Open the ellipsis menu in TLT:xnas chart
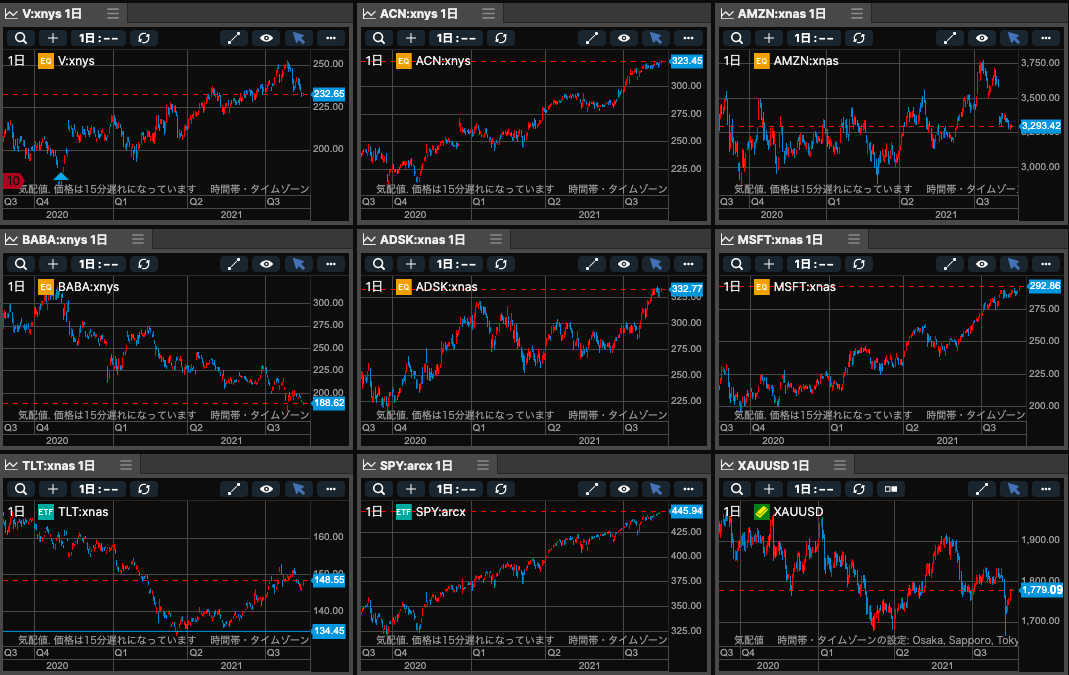 coord(331,489)
